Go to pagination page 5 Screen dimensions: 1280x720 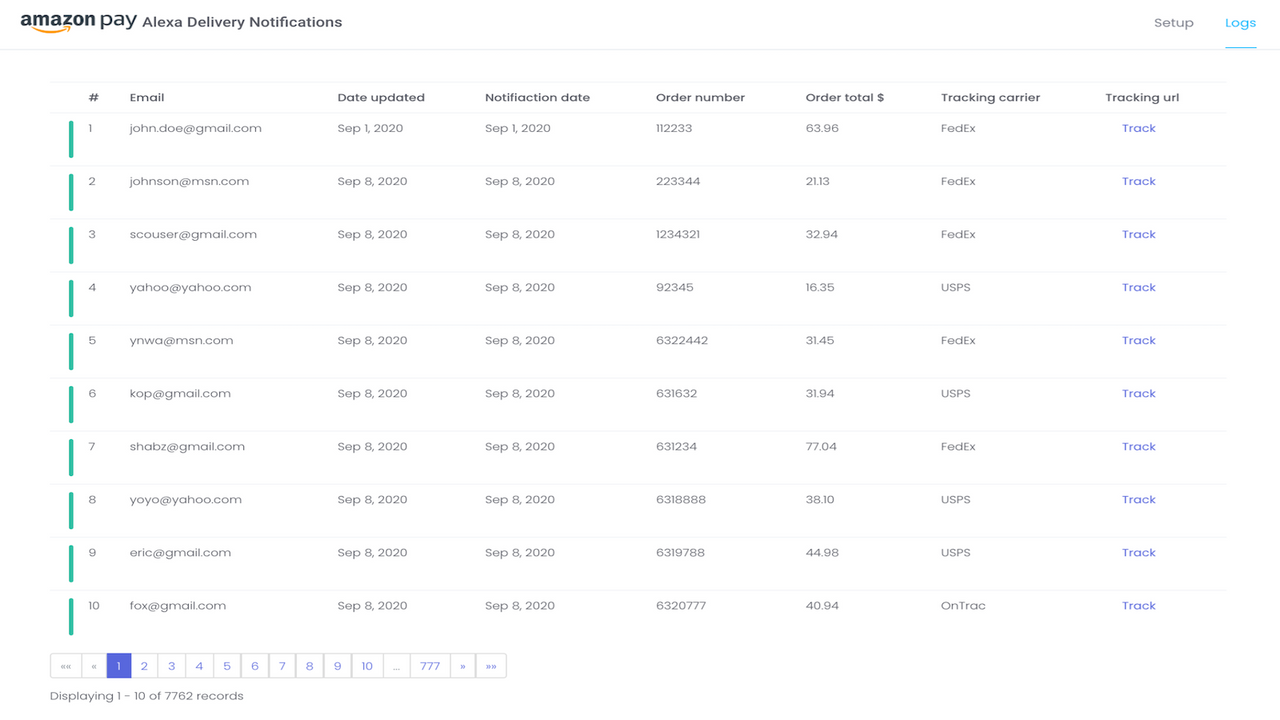point(227,666)
